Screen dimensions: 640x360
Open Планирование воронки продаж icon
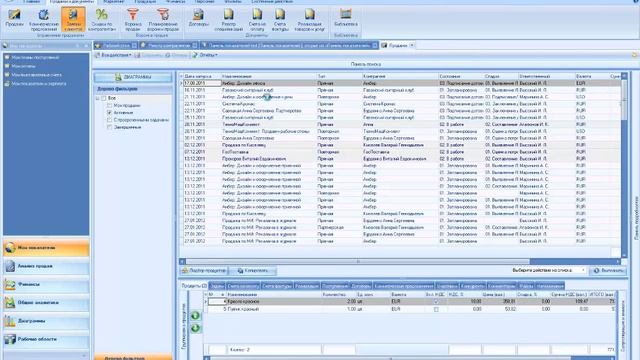(x=163, y=19)
